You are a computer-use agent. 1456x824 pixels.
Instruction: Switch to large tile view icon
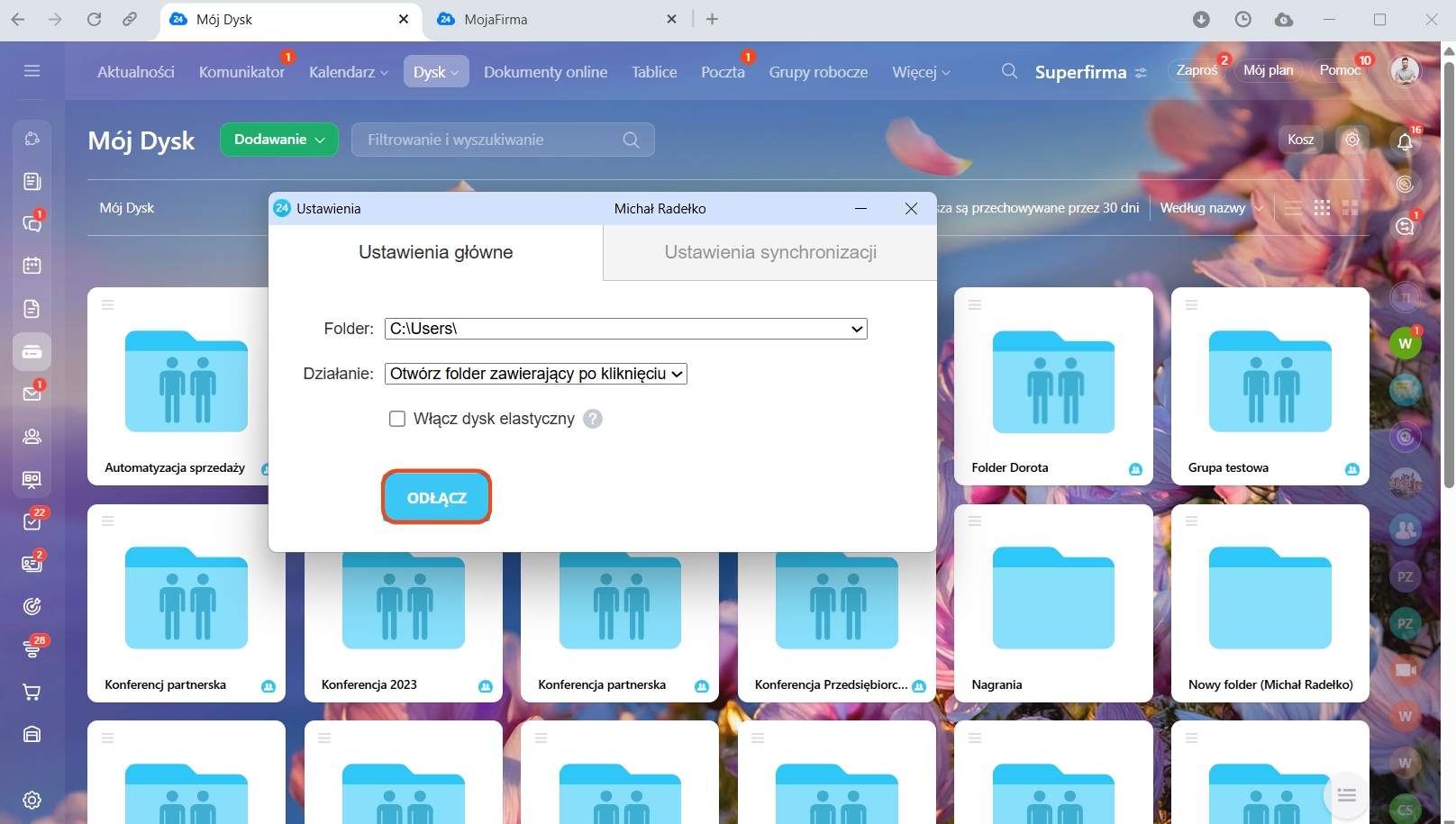pyautogui.click(x=1350, y=208)
